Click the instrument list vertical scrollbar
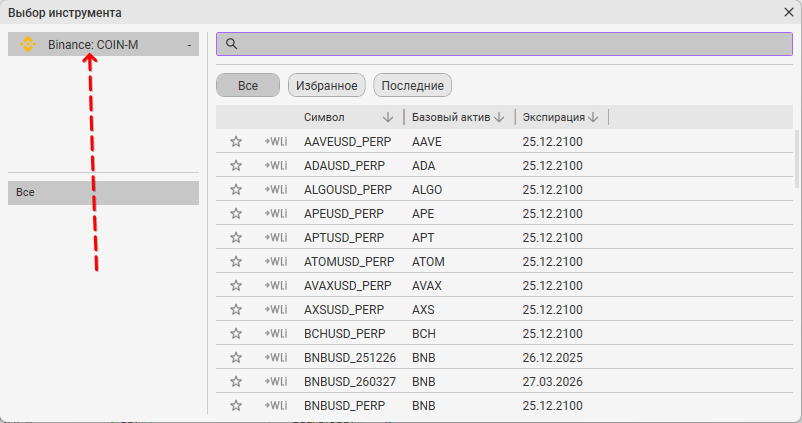Image resolution: width=802 pixels, height=423 pixels. coord(796,159)
